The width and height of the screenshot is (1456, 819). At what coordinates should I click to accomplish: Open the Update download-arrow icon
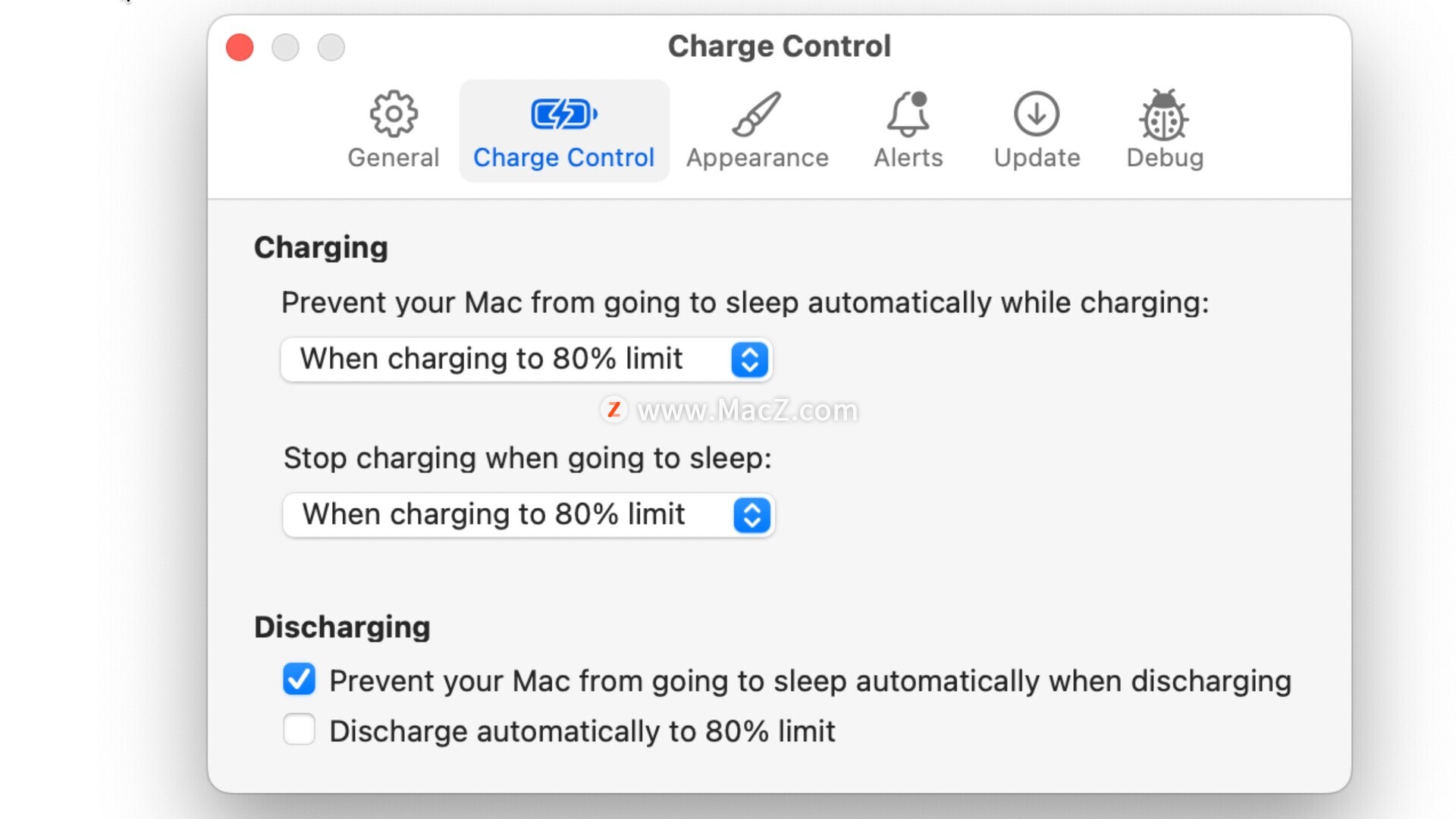coord(1037,115)
